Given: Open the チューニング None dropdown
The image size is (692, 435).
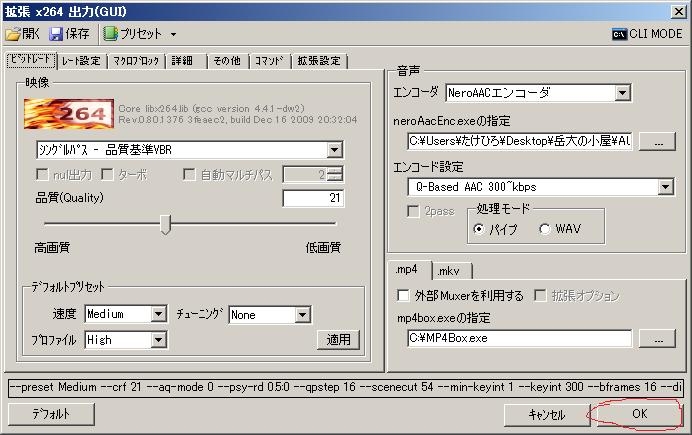Looking at the screenshot, I should click(302, 315).
